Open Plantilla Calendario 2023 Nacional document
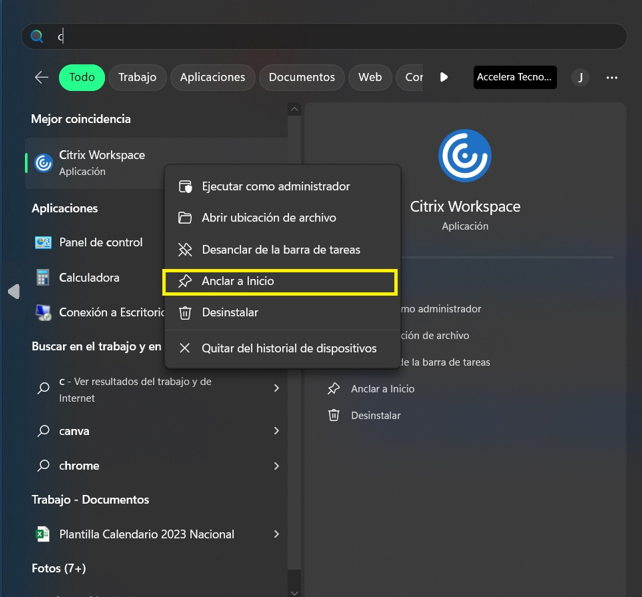The image size is (642, 597). [x=156, y=534]
